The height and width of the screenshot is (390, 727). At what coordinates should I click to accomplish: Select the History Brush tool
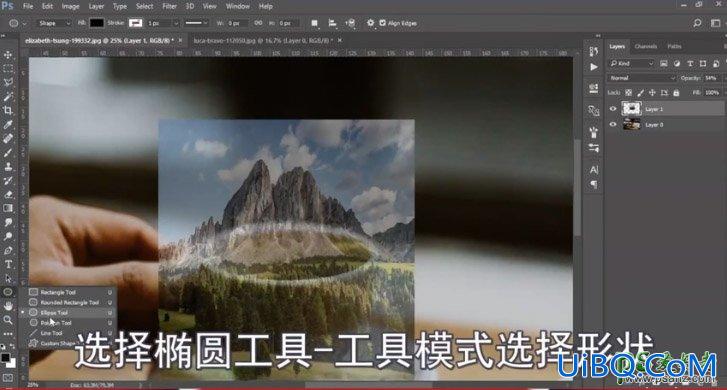tap(8, 180)
